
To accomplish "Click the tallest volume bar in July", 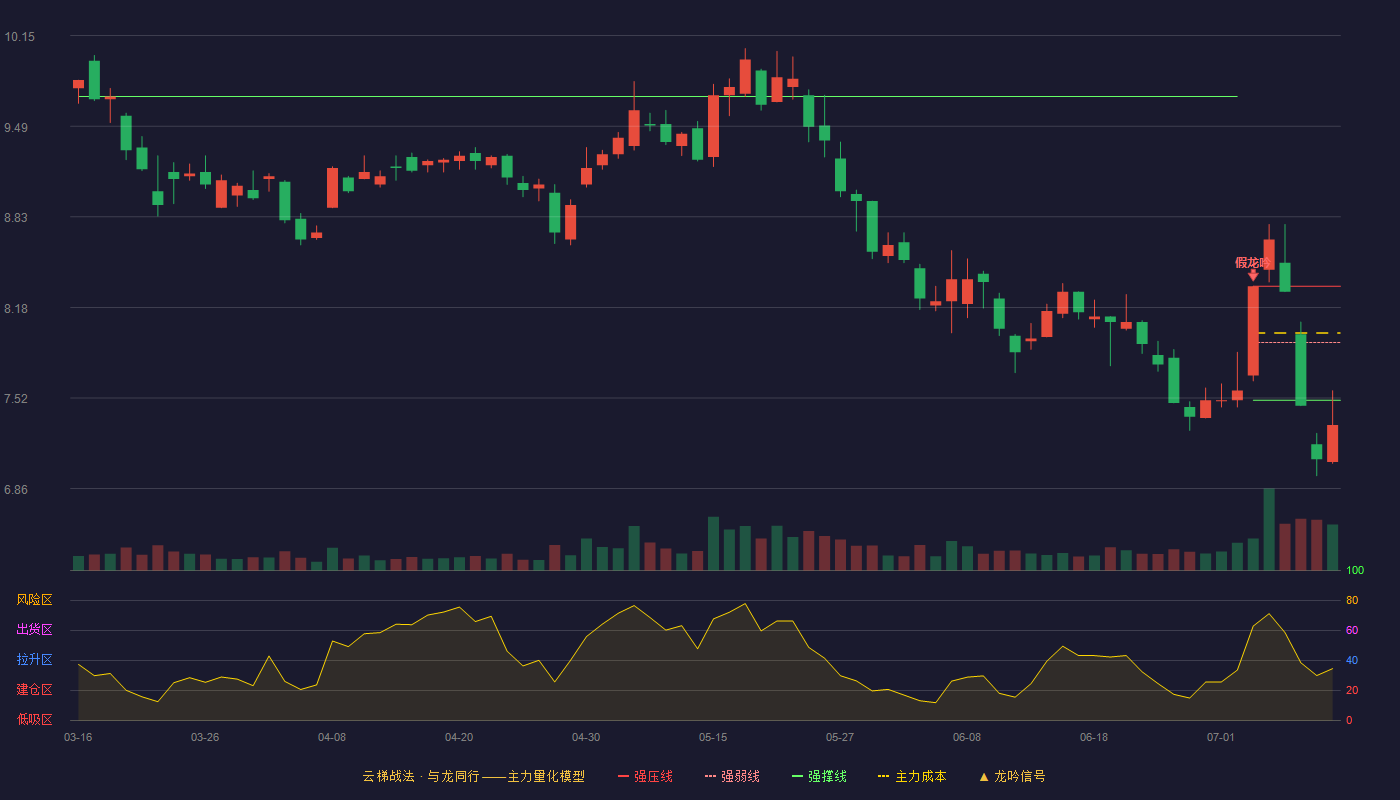I will point(1269,529).
